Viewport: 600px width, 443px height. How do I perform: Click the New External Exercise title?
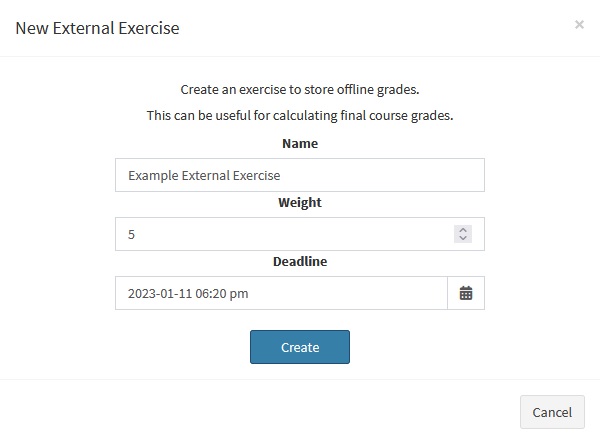pyautogui.click(x=97, y=28)
